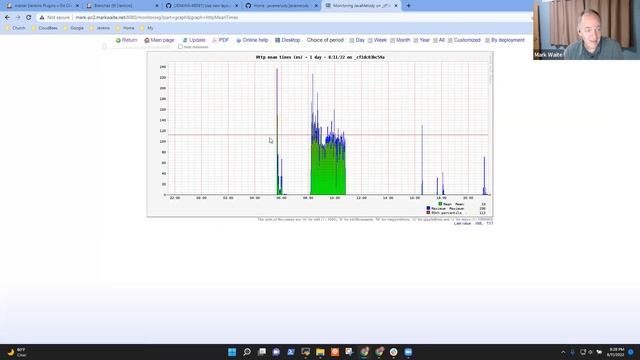Click the taskbar clock and date
Screen dimensions: 640x360
point(616,352)
